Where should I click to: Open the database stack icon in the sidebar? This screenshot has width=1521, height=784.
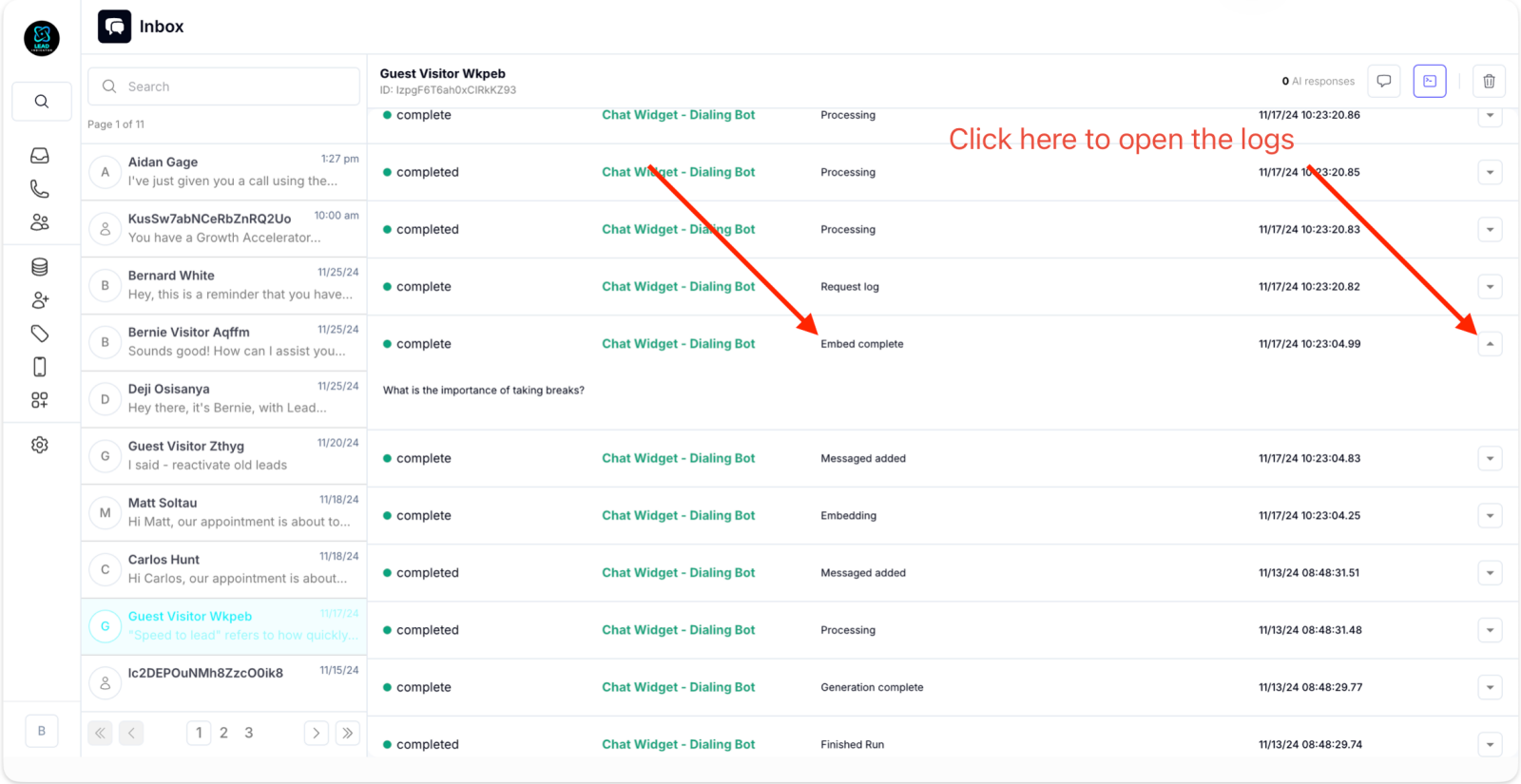tap(40, 267)
